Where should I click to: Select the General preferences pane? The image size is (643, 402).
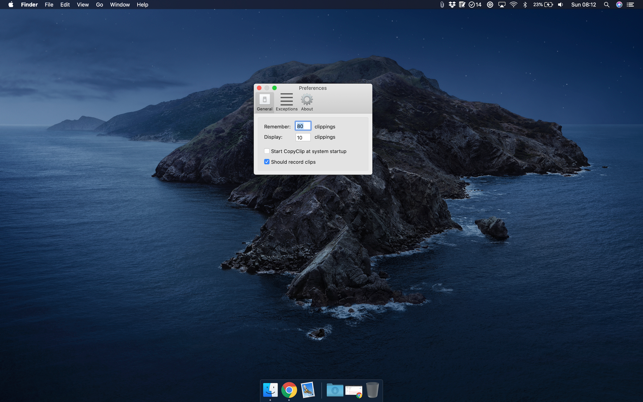pos(264,101)
